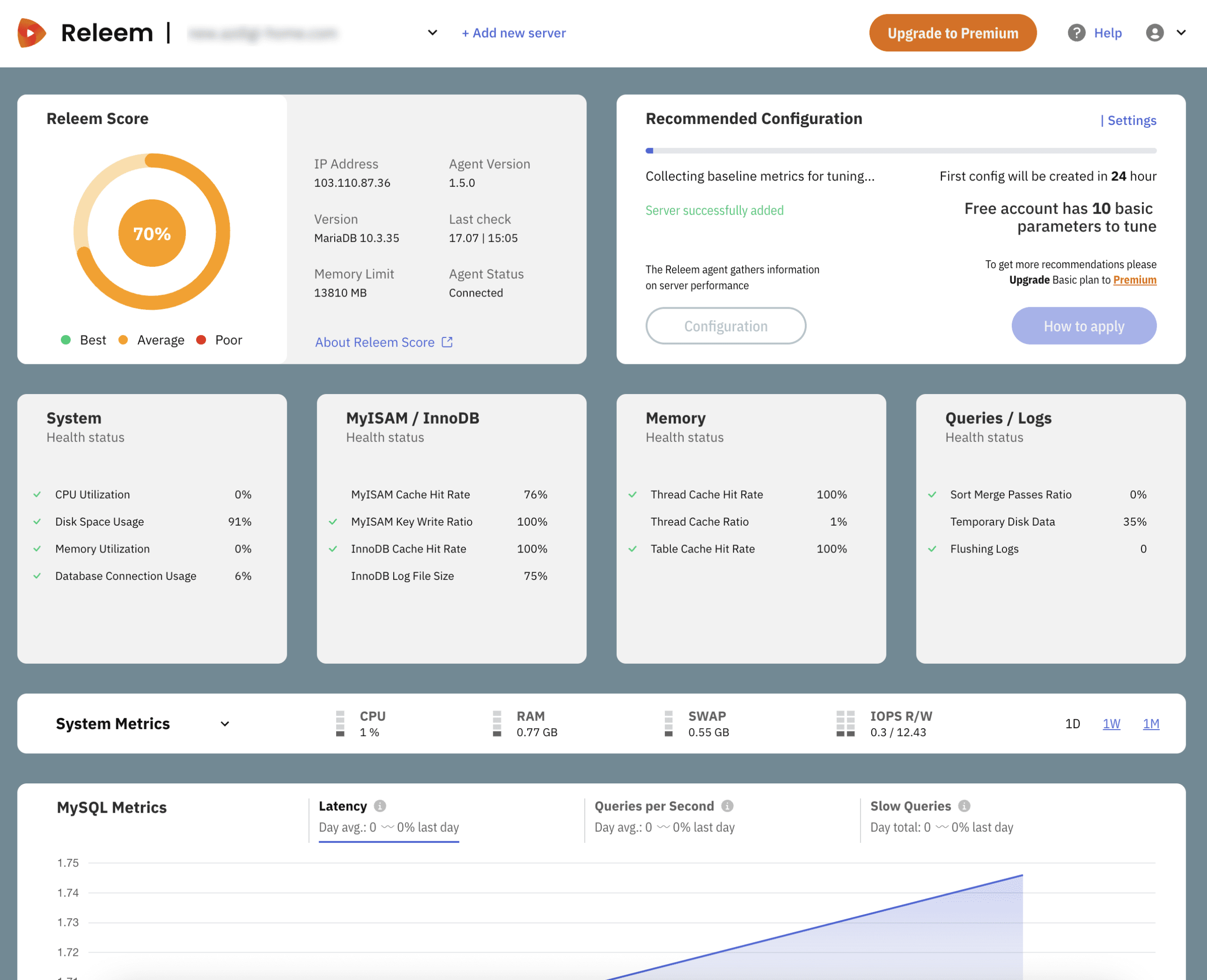Select the 1D time range
Screen dimensions: 1207x980
(1072, 724)
